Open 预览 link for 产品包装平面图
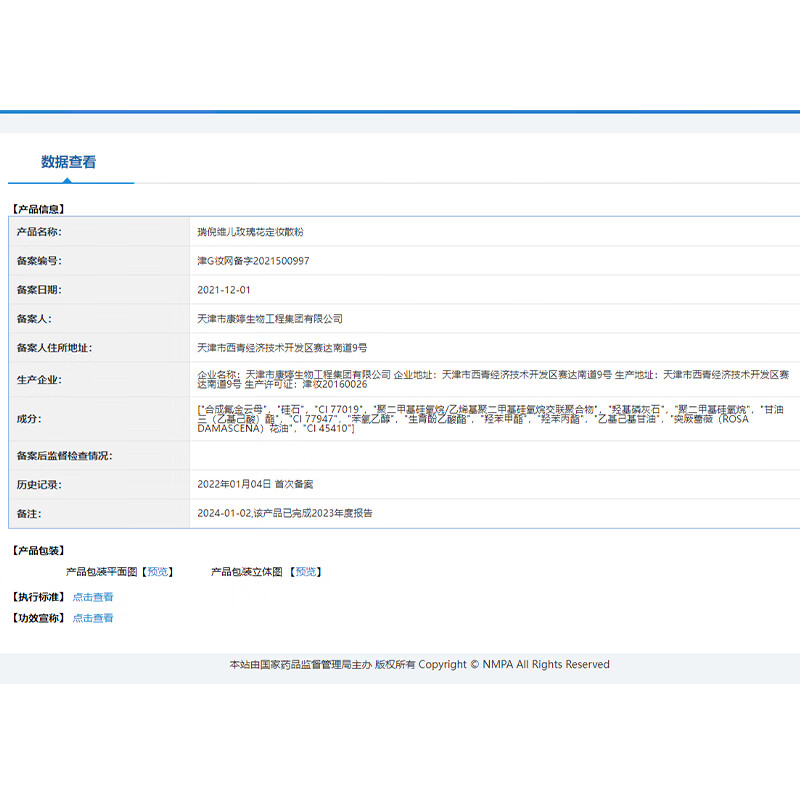This screenshot has width=800, height=800. [x=158, y=572]
